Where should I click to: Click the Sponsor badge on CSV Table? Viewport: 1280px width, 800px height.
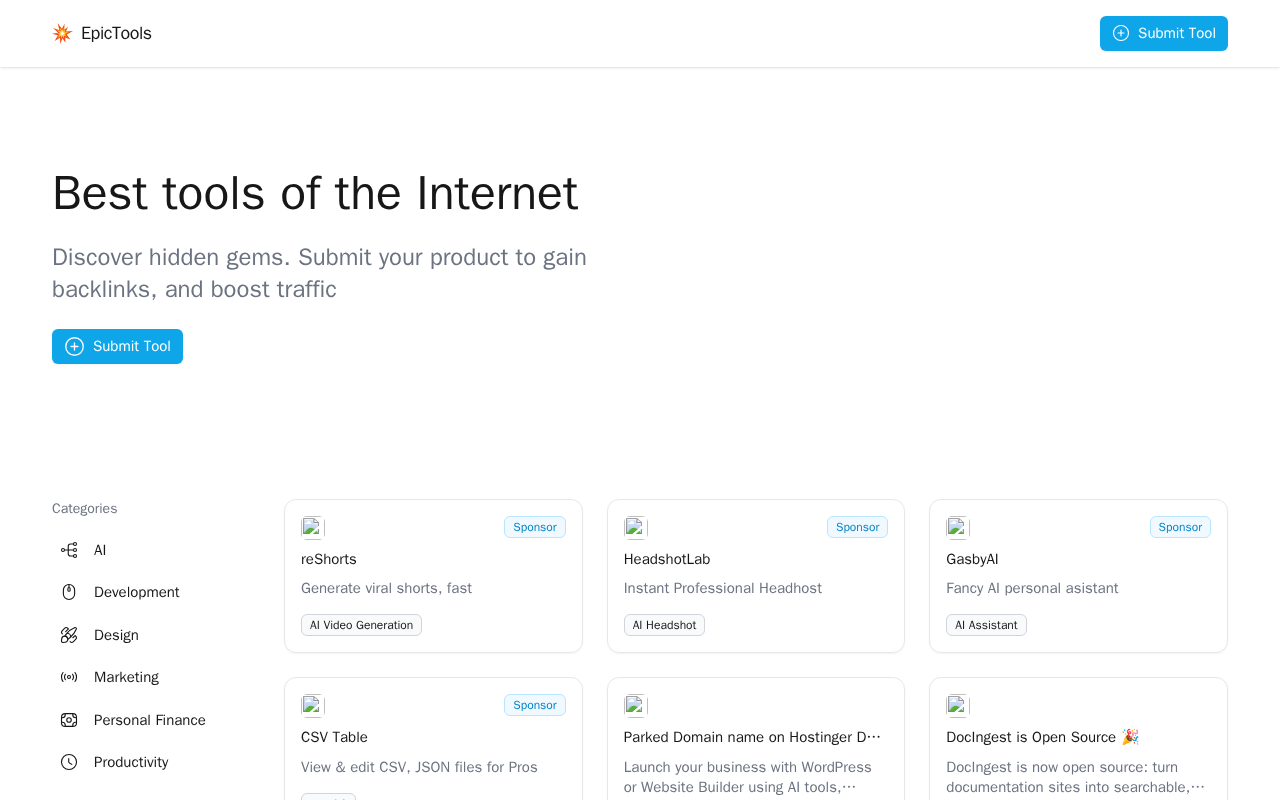pos(534,705)
